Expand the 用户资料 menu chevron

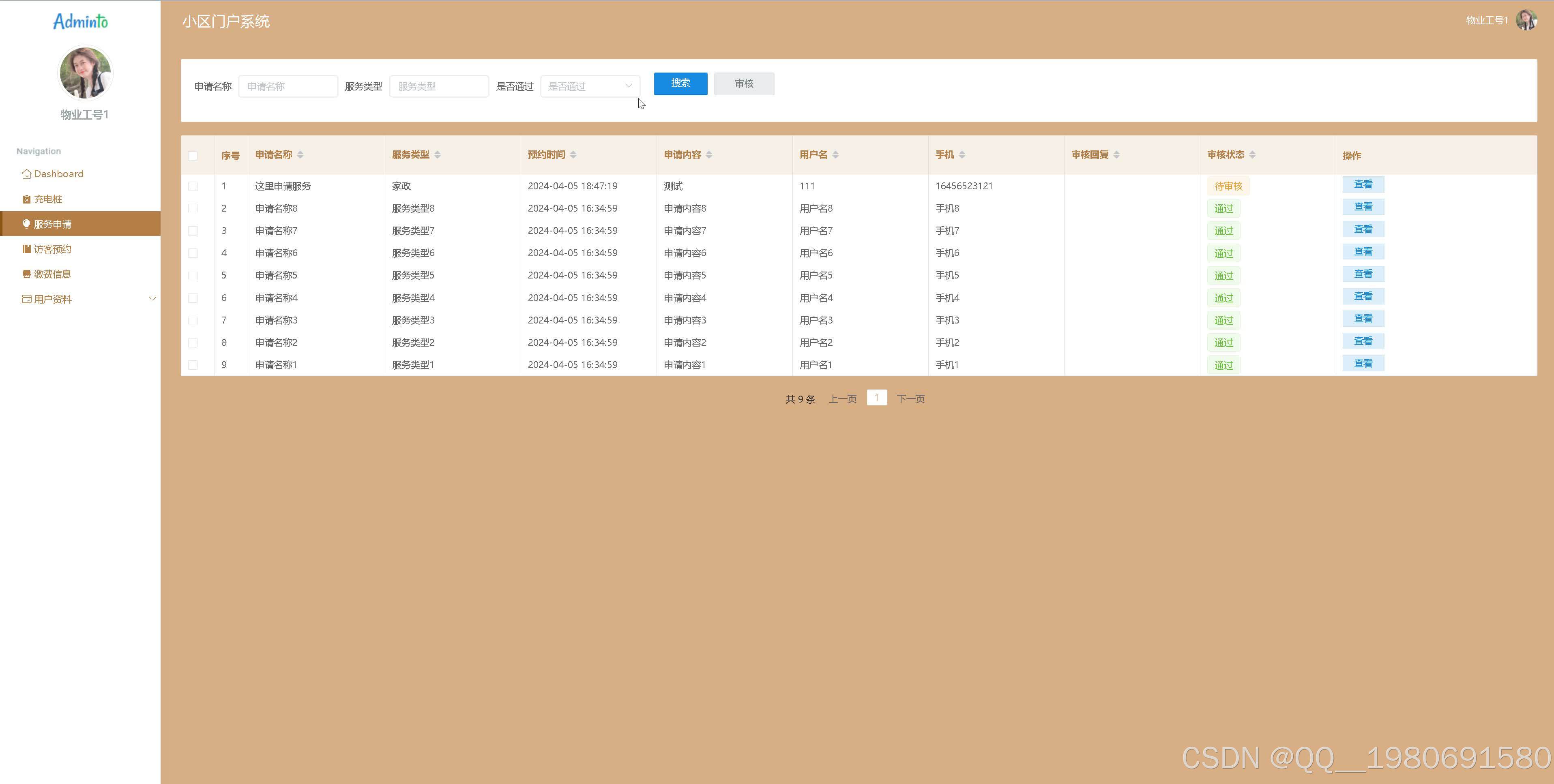pos(152,298)
